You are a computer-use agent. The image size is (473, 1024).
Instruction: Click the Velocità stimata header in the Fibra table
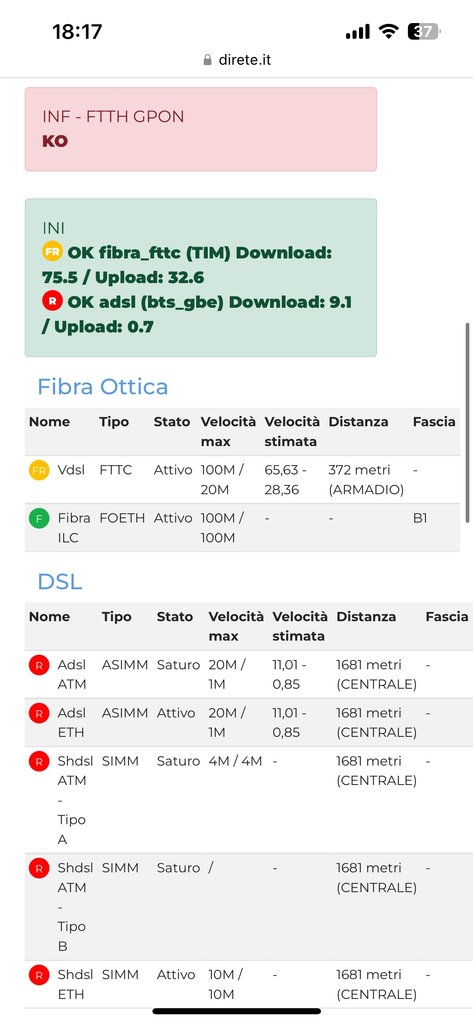(292, 432)
